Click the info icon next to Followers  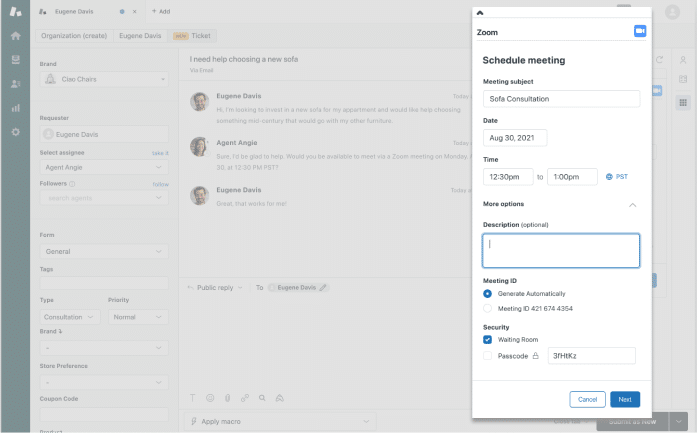click(x=72, y=184)
